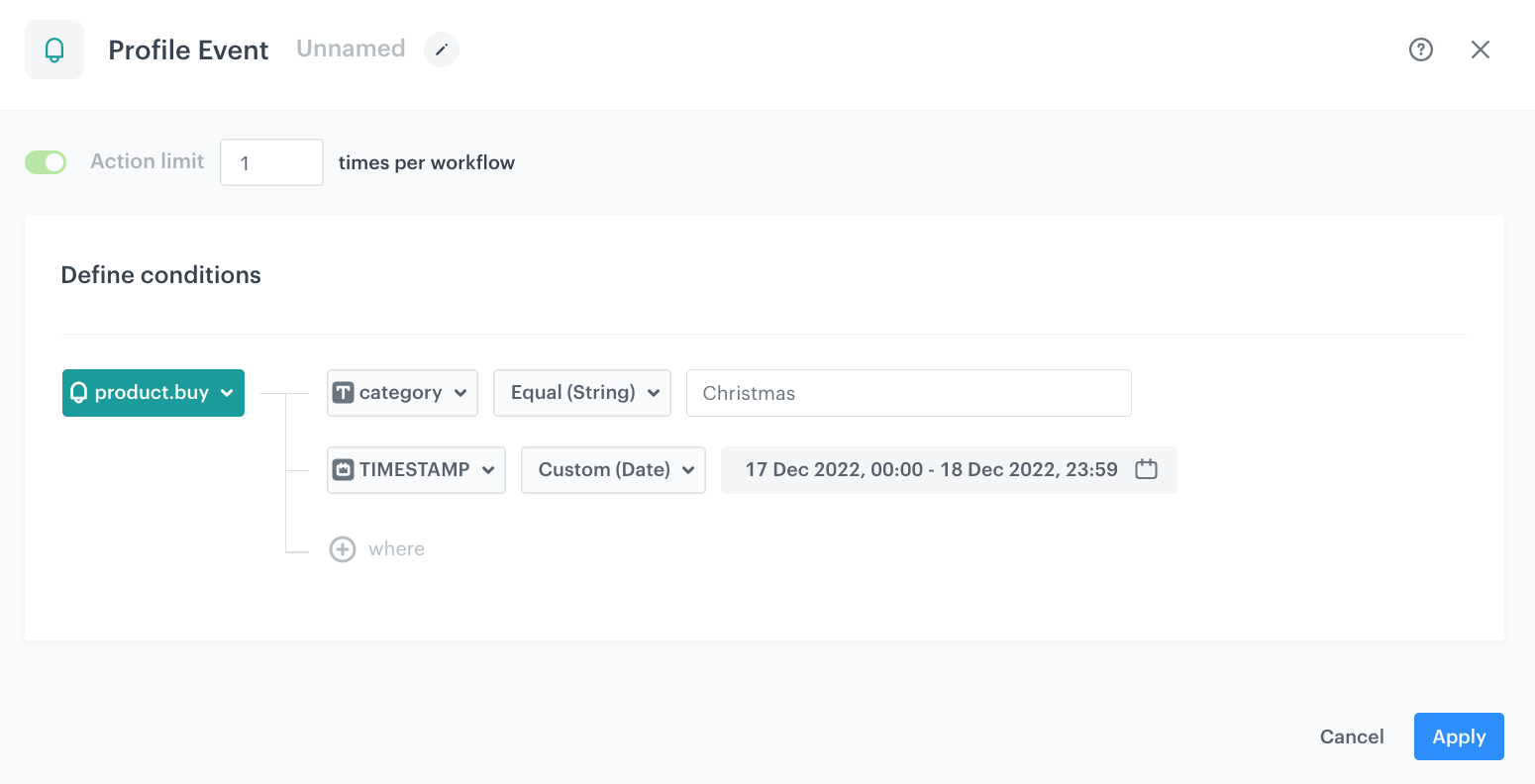The width and height of the screenshot is (1535, 784).
Task: Click the plus icon to add where
Action: 343,549
